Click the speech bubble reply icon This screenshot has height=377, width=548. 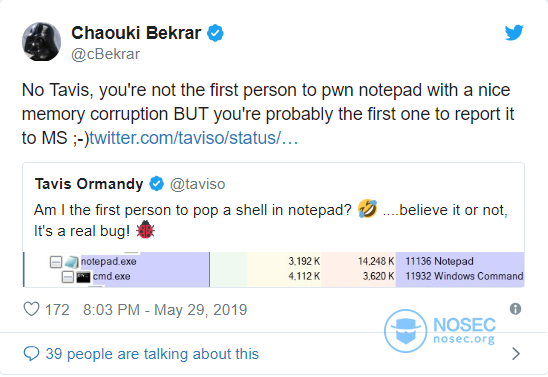coord(31,354)
